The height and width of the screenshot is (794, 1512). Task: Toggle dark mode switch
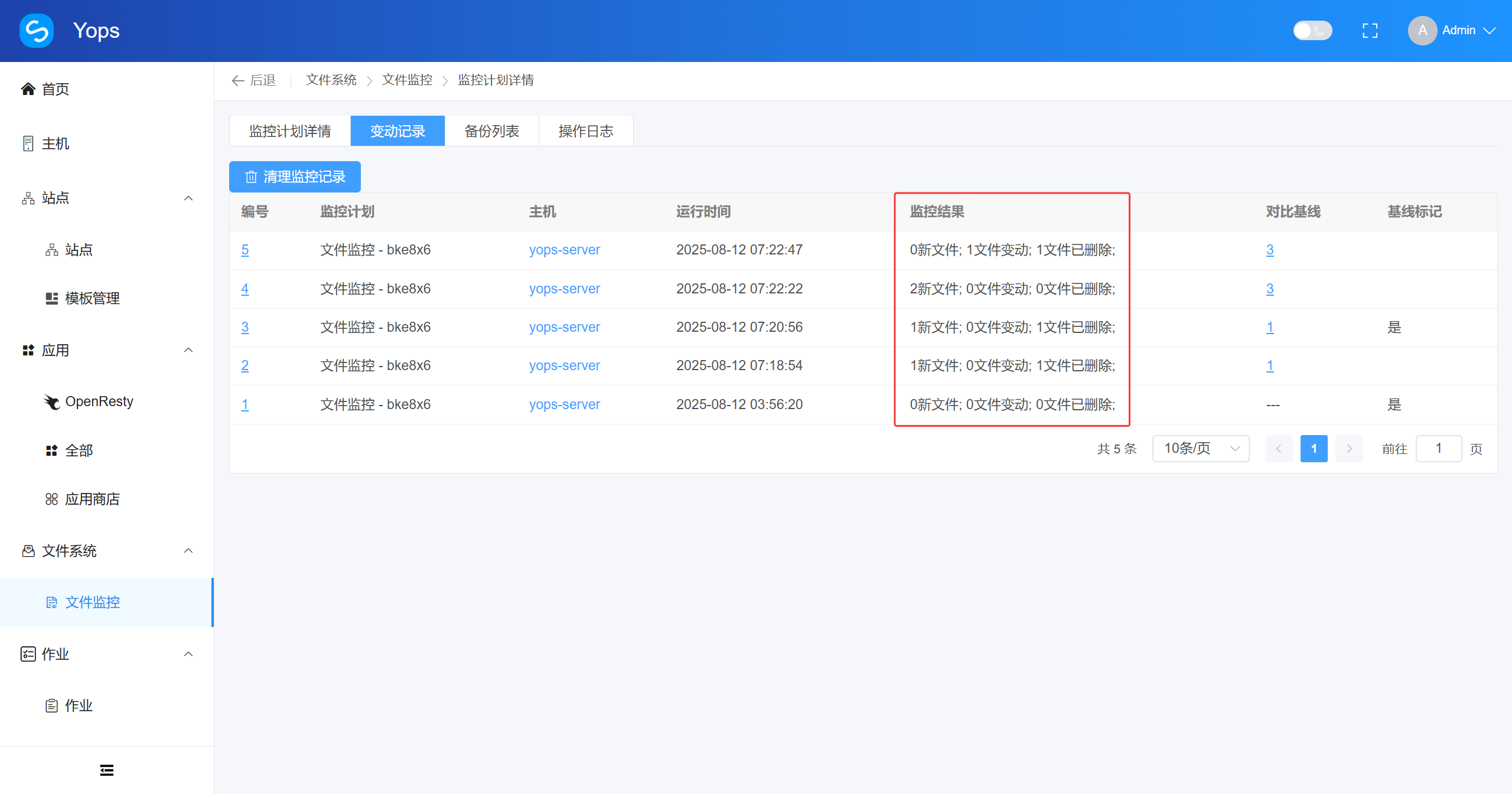click(x=1312, y=31)
